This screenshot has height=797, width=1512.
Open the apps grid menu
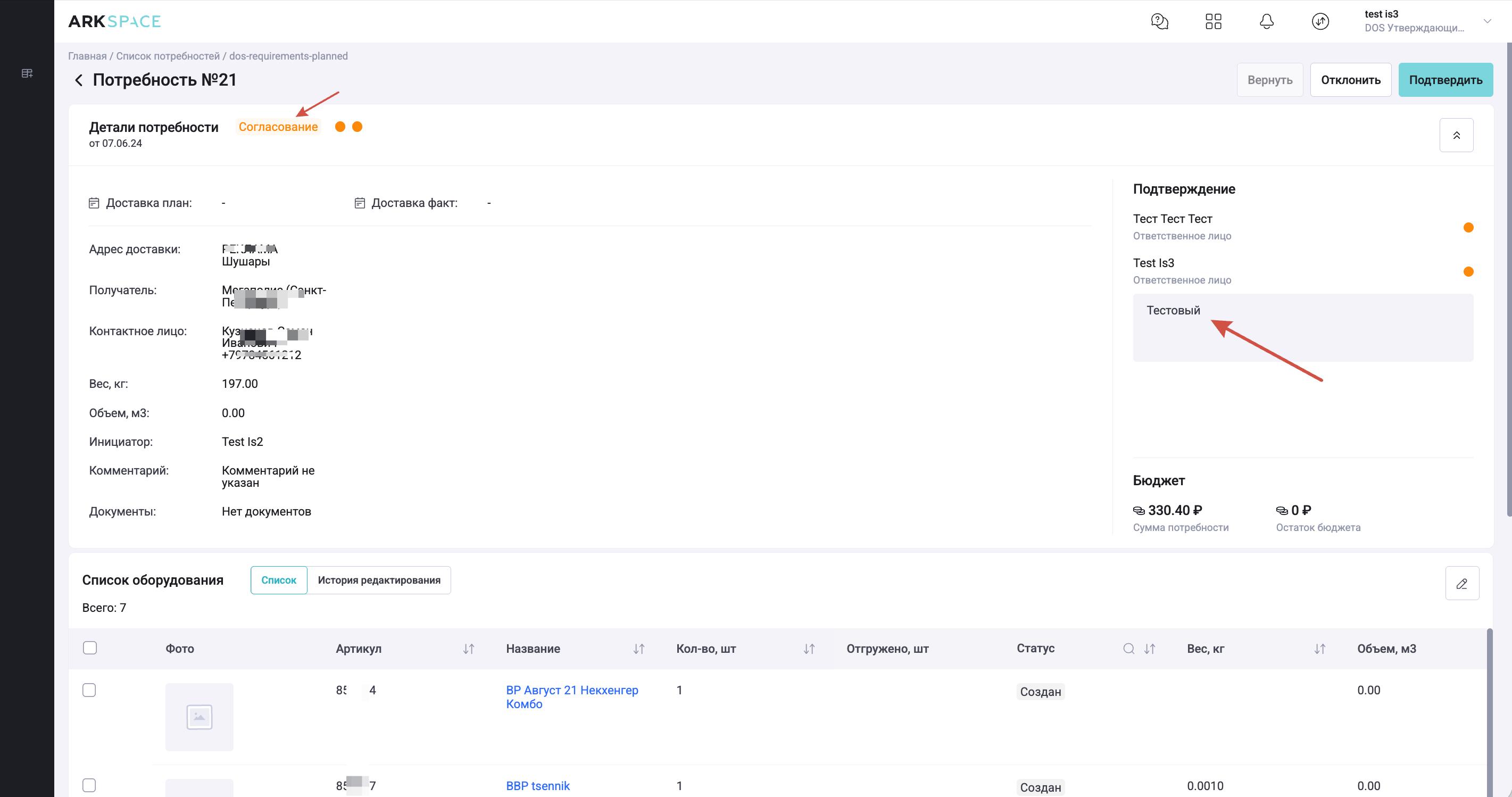tap(1213, 22)
